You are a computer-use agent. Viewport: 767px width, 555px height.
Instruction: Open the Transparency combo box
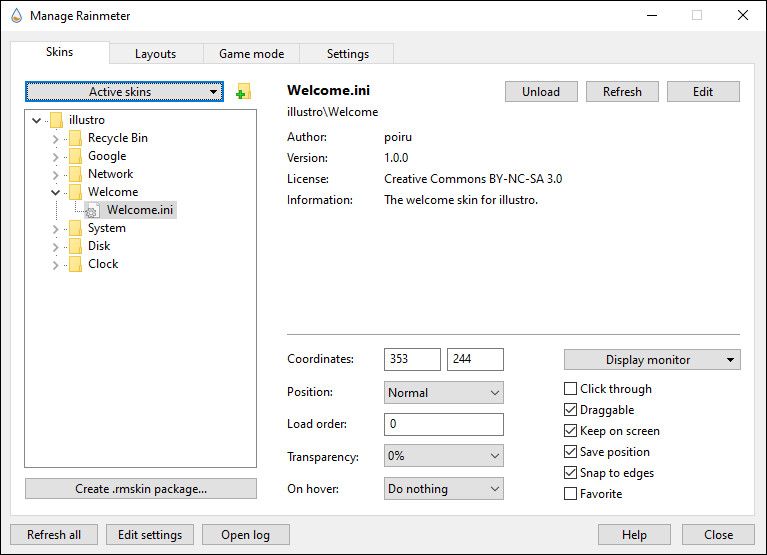coord(444,456)
